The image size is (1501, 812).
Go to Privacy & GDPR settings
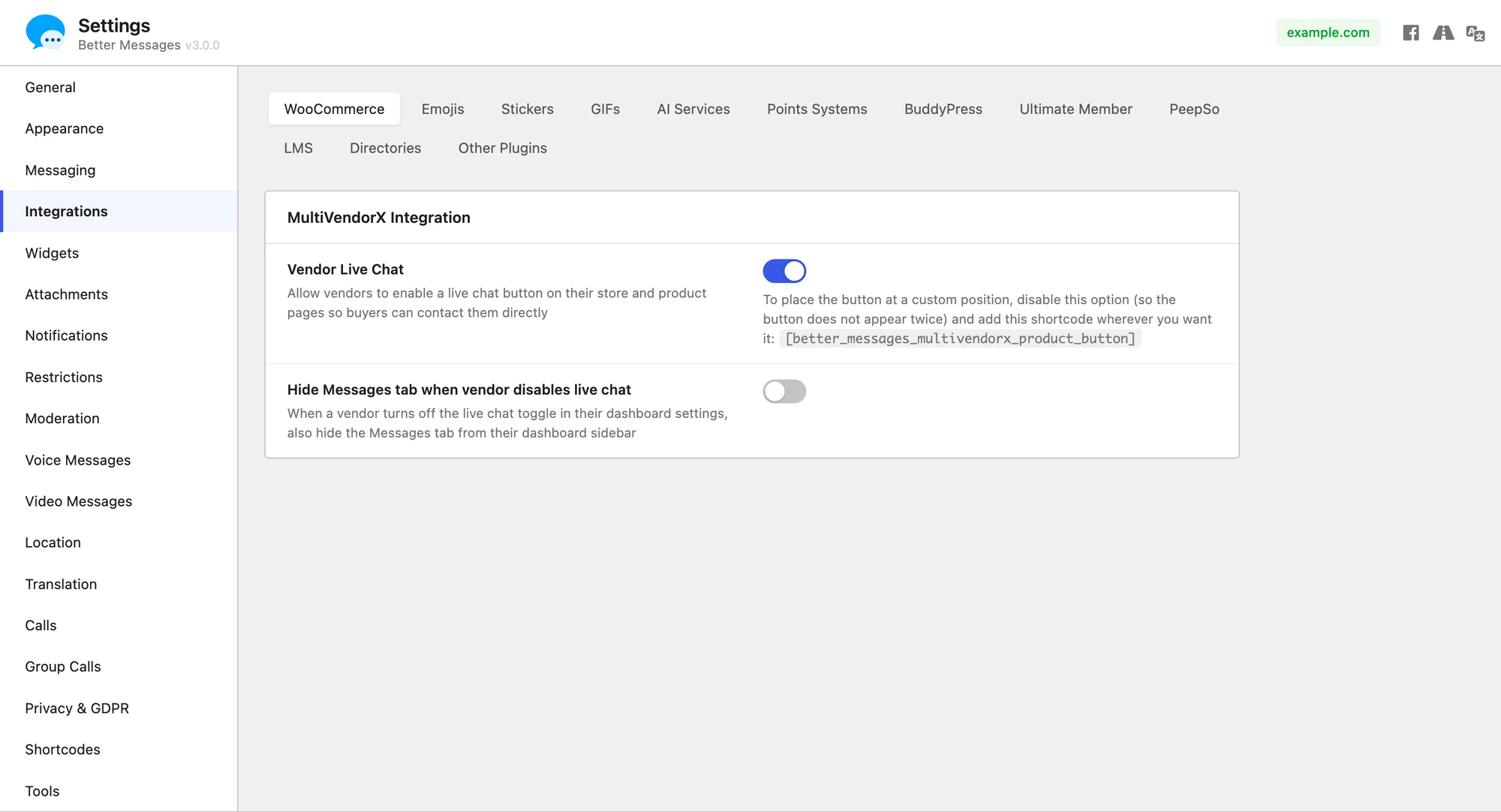click(x=119, y=708)
